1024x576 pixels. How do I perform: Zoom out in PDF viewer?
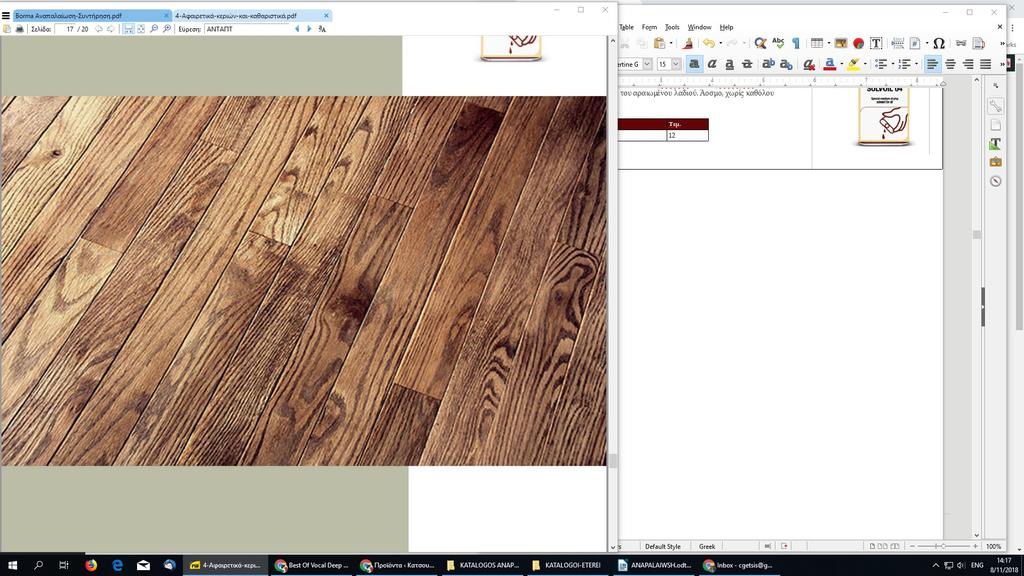coord(154,29)
